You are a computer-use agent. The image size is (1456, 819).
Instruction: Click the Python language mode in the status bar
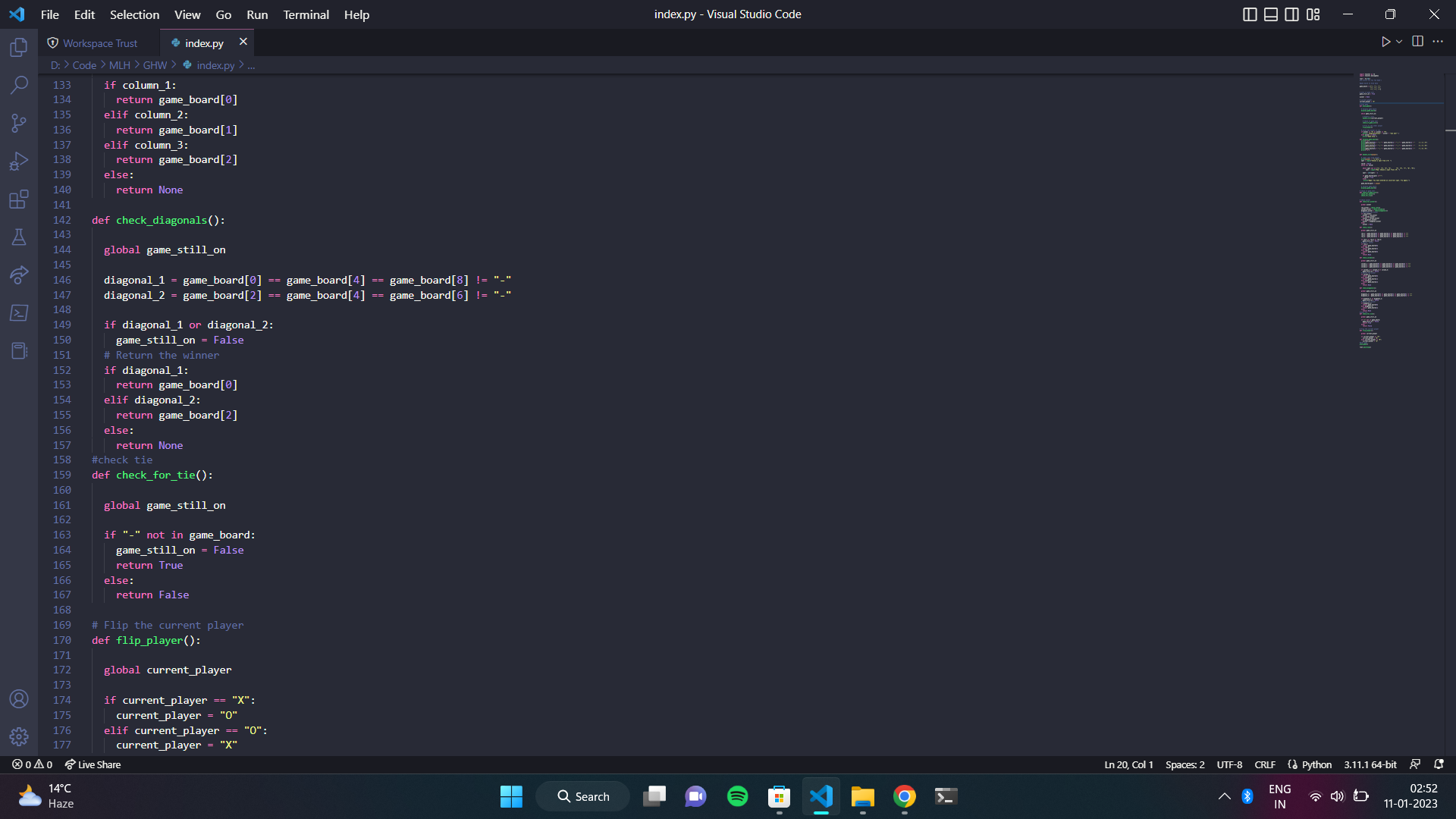[1316, 764]
